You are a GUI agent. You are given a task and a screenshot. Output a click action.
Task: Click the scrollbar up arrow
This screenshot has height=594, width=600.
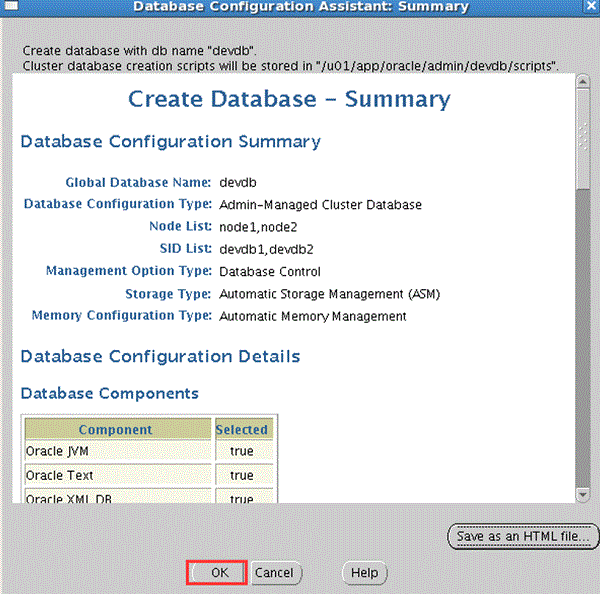pyautogui.click(x=582, y=82)
